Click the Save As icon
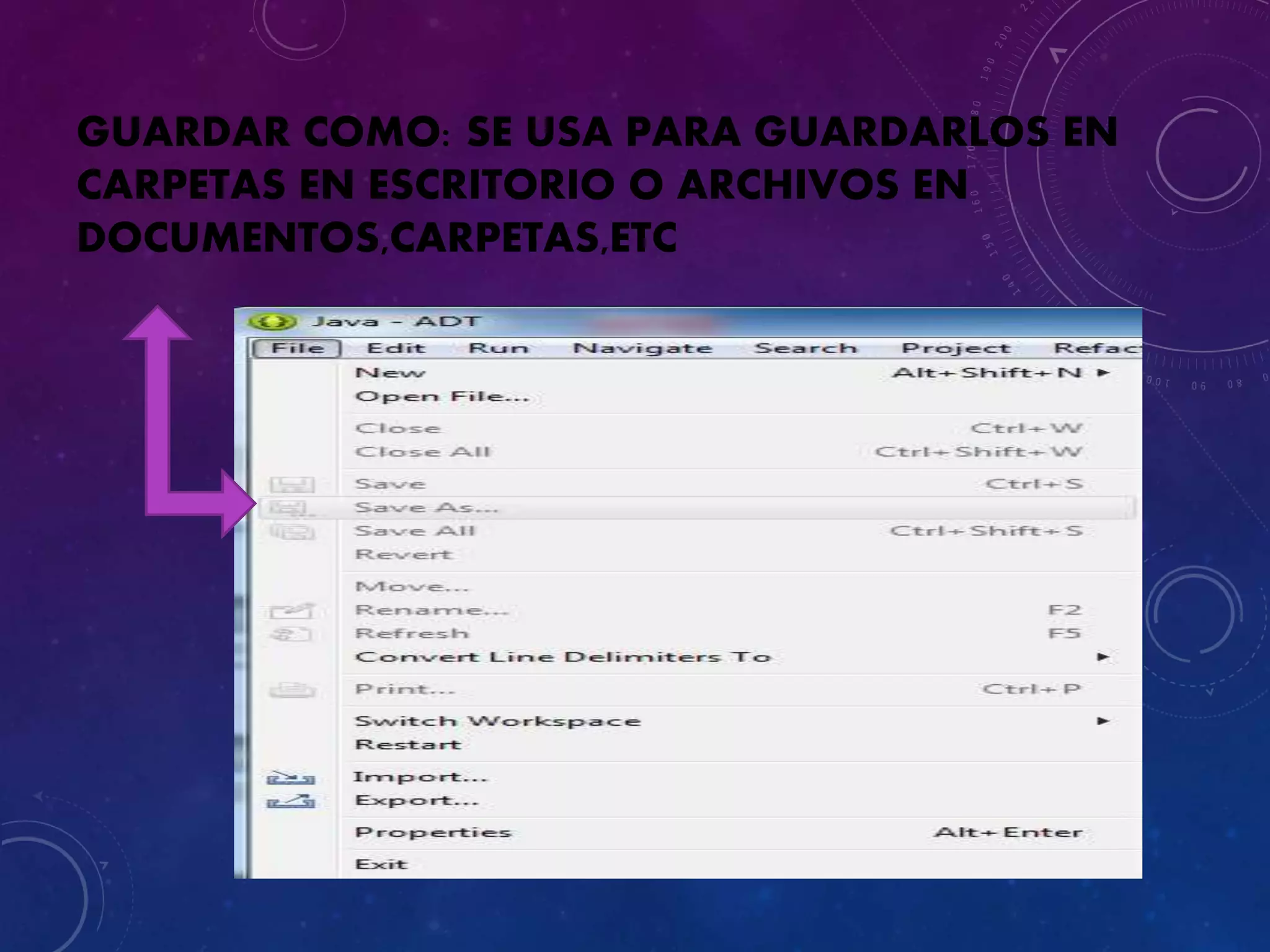Image resolution: width=1270 pixels, height=952 pixels. click(x=291, y=508)
